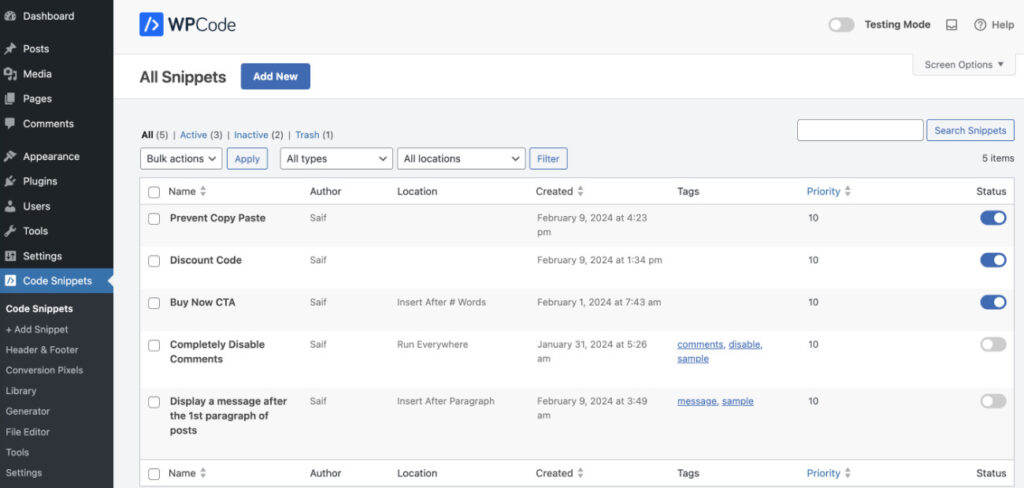1024x488 pixels.
Task: Click the Add New button
Action: [x=275, y=77]
